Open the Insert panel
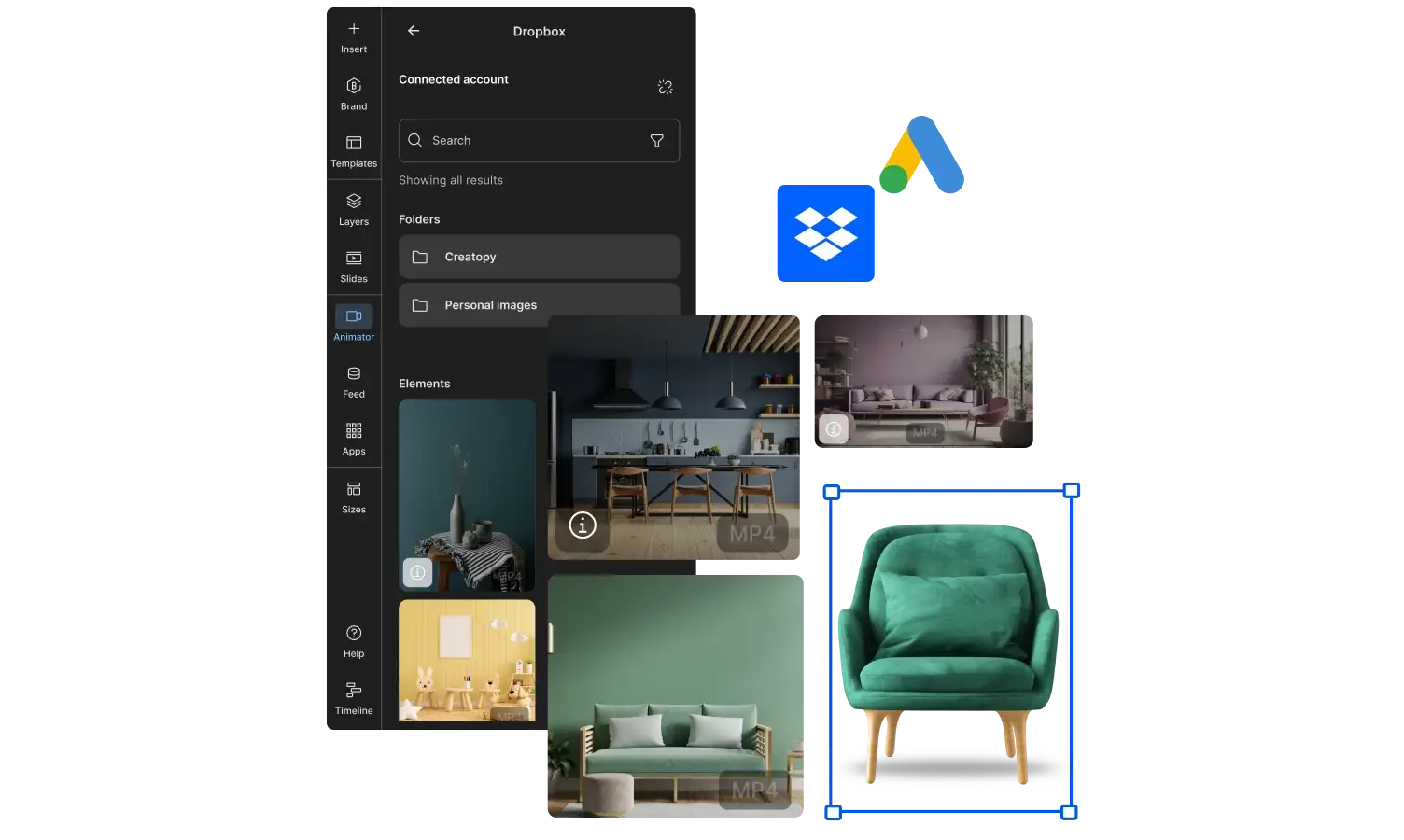 [x=353, y=37]
